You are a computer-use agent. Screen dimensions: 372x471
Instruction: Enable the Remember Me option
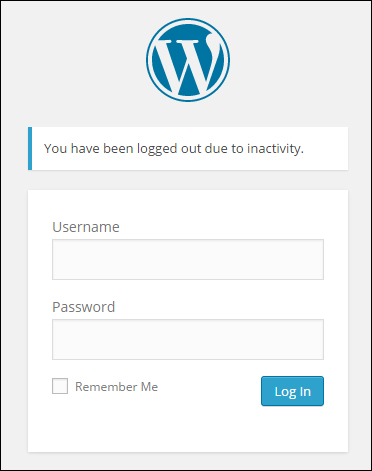pos(60,386)
